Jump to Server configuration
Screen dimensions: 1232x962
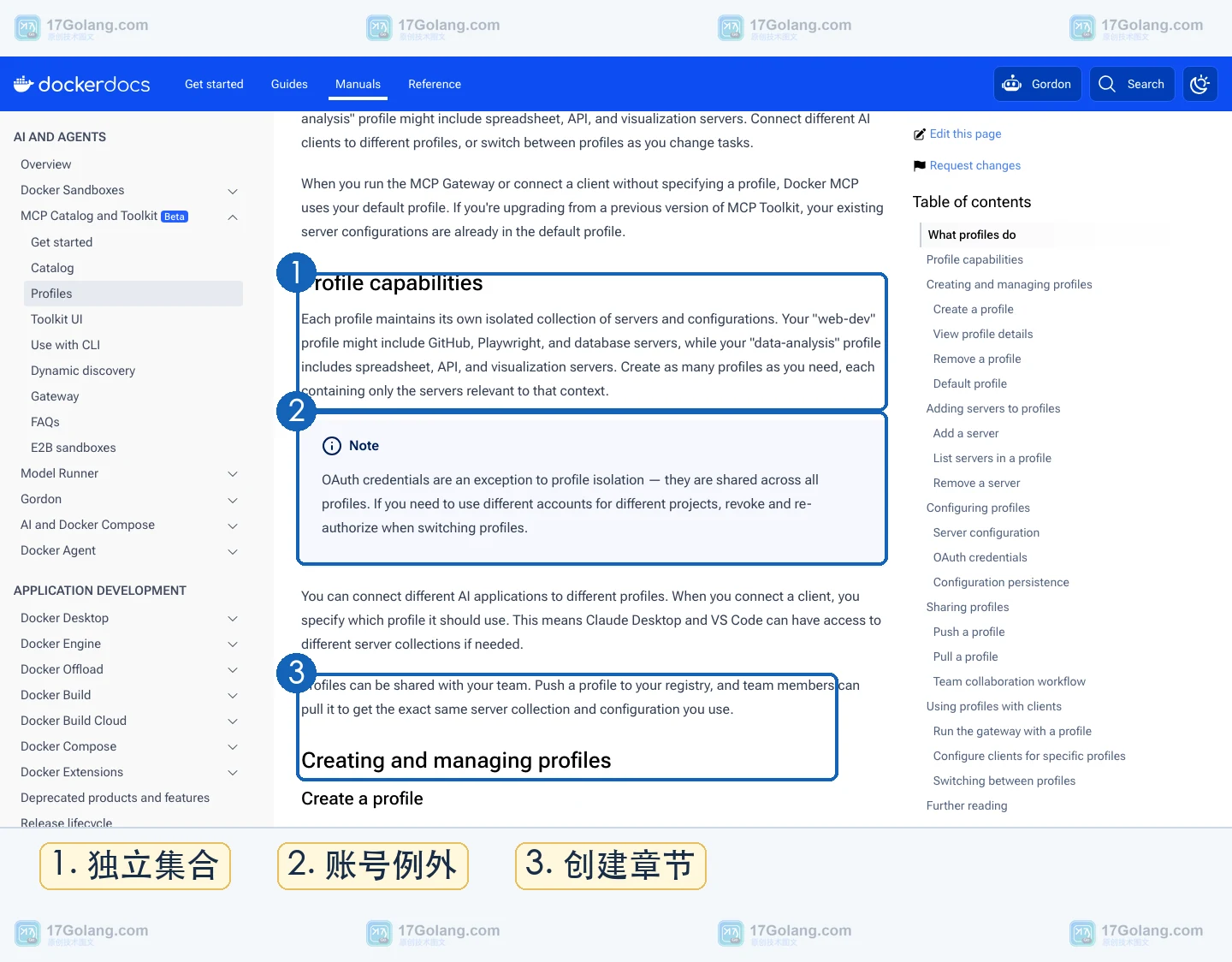(x=986, y=532)
